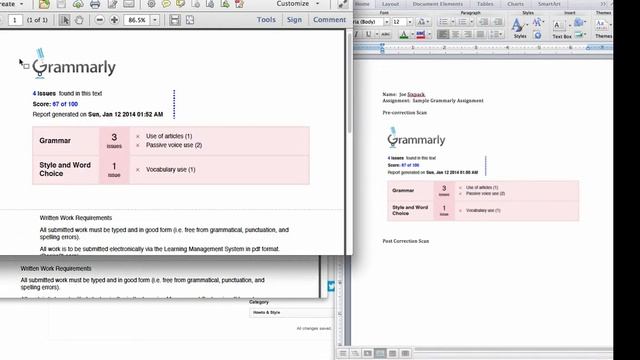Open the font name dropdown in Word
Image resolution: width=640 pixels, height=360 pixels.
387,22
